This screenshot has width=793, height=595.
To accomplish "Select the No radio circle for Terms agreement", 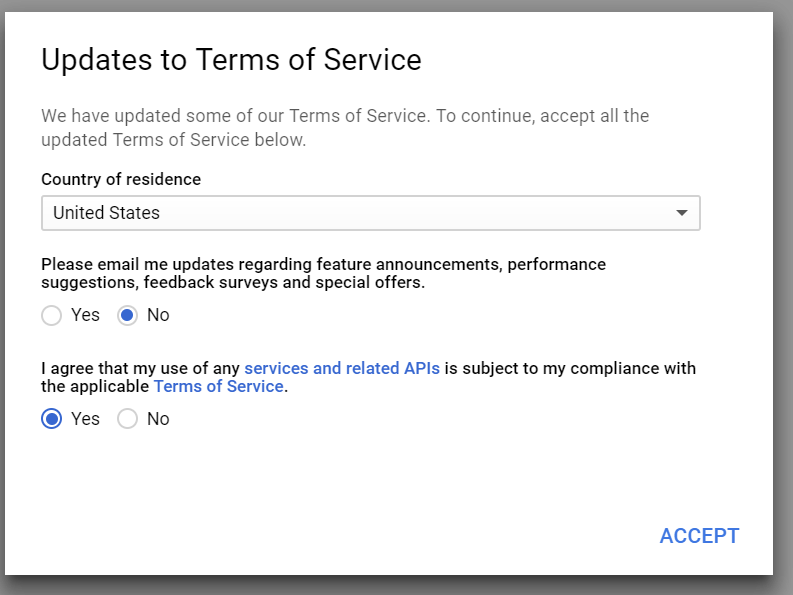I will point(128,419).
